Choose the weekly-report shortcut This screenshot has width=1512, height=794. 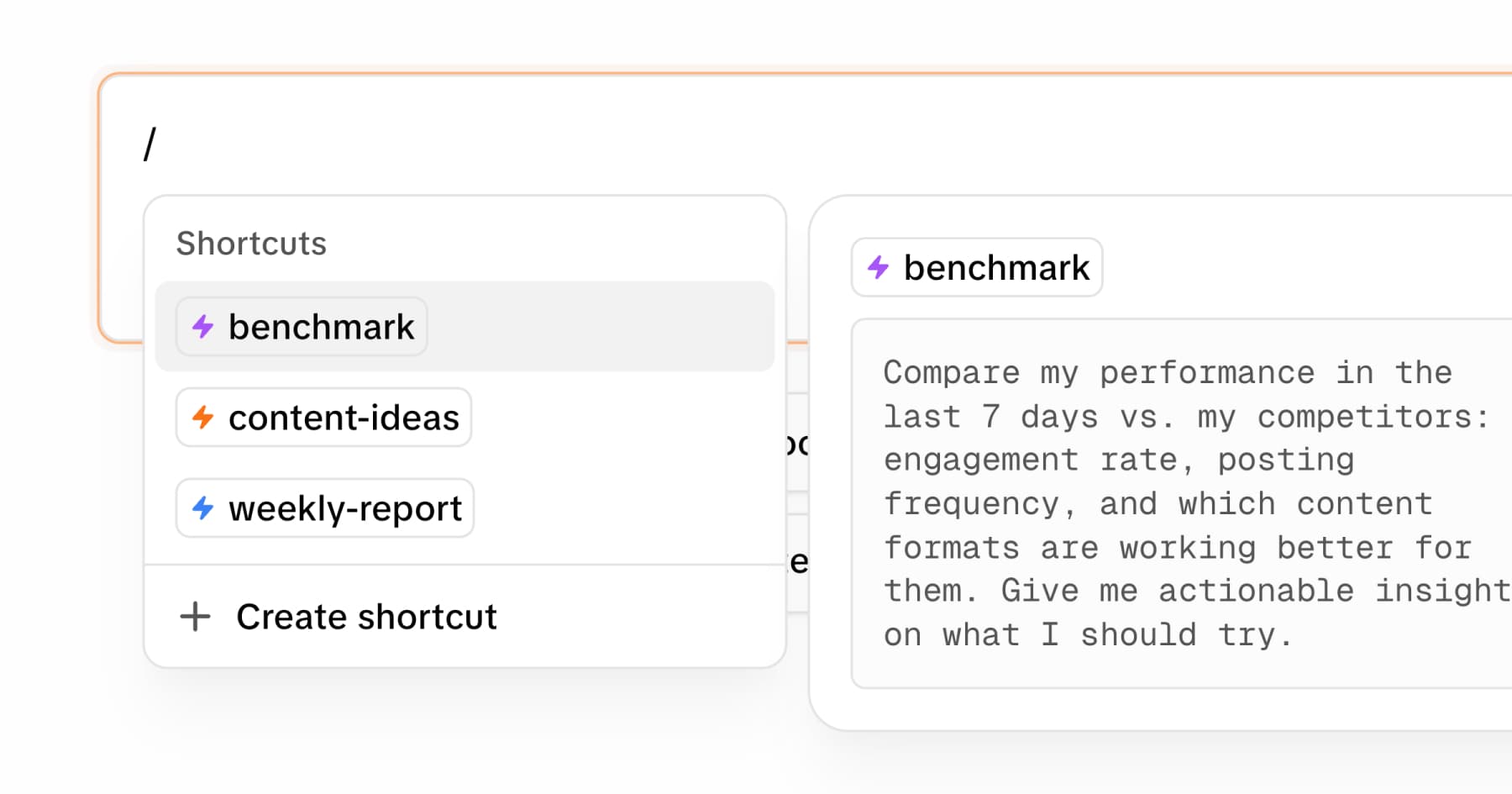[324, 508]
